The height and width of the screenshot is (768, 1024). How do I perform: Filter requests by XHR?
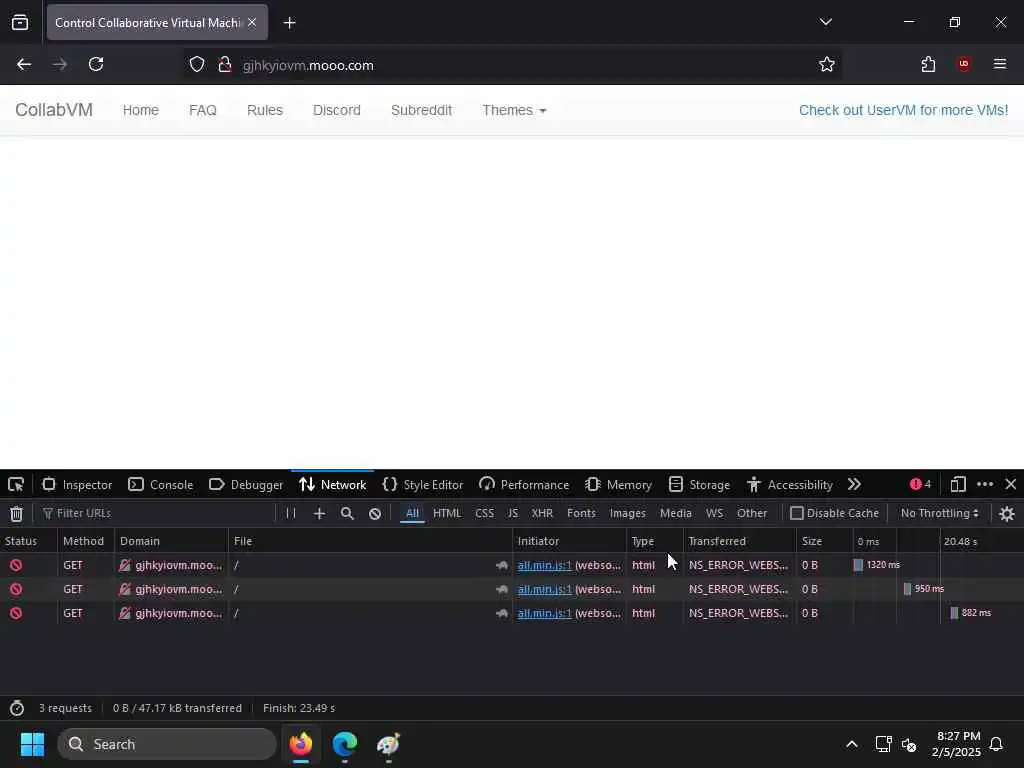click(542, 513)
